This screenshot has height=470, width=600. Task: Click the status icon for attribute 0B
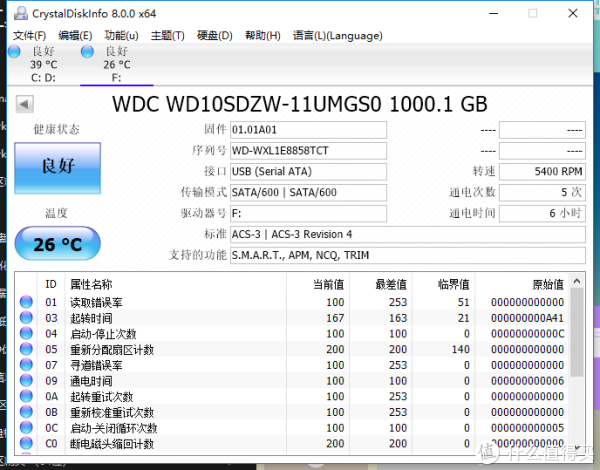[26, 412]
